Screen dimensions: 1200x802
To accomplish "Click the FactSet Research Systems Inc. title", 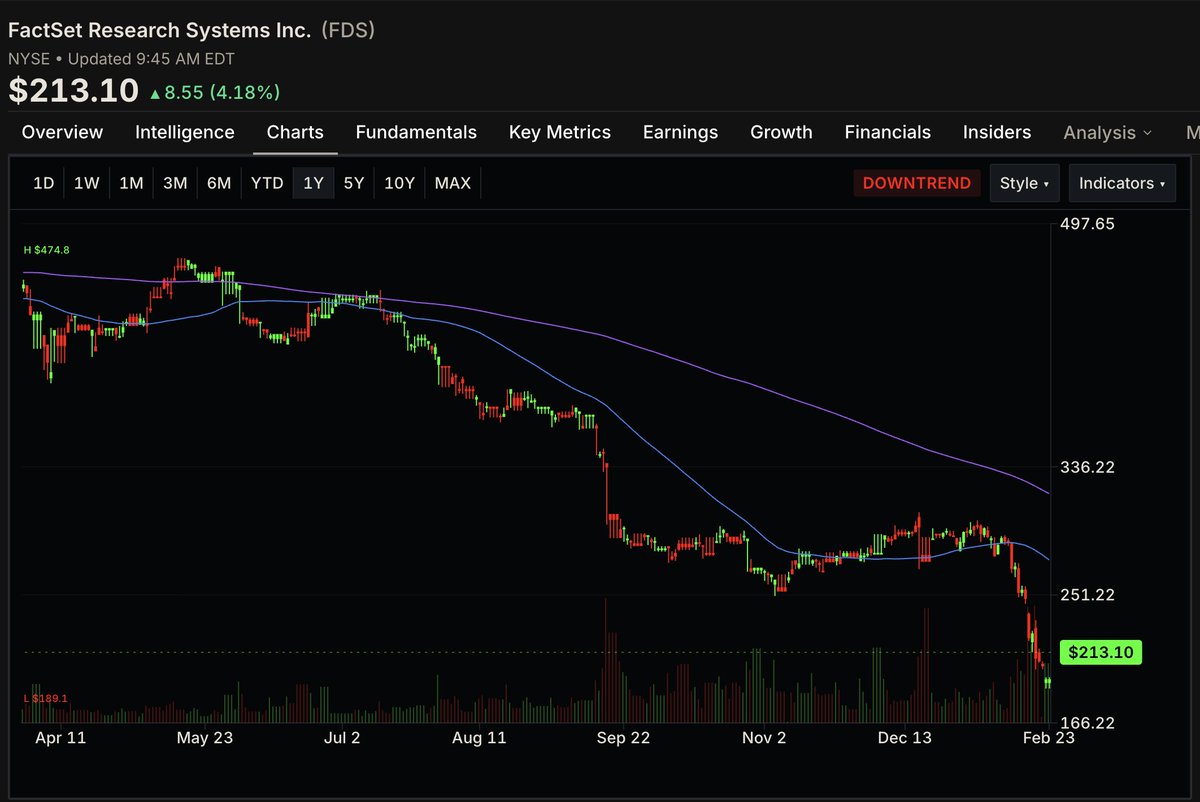I will coord(160,30).
